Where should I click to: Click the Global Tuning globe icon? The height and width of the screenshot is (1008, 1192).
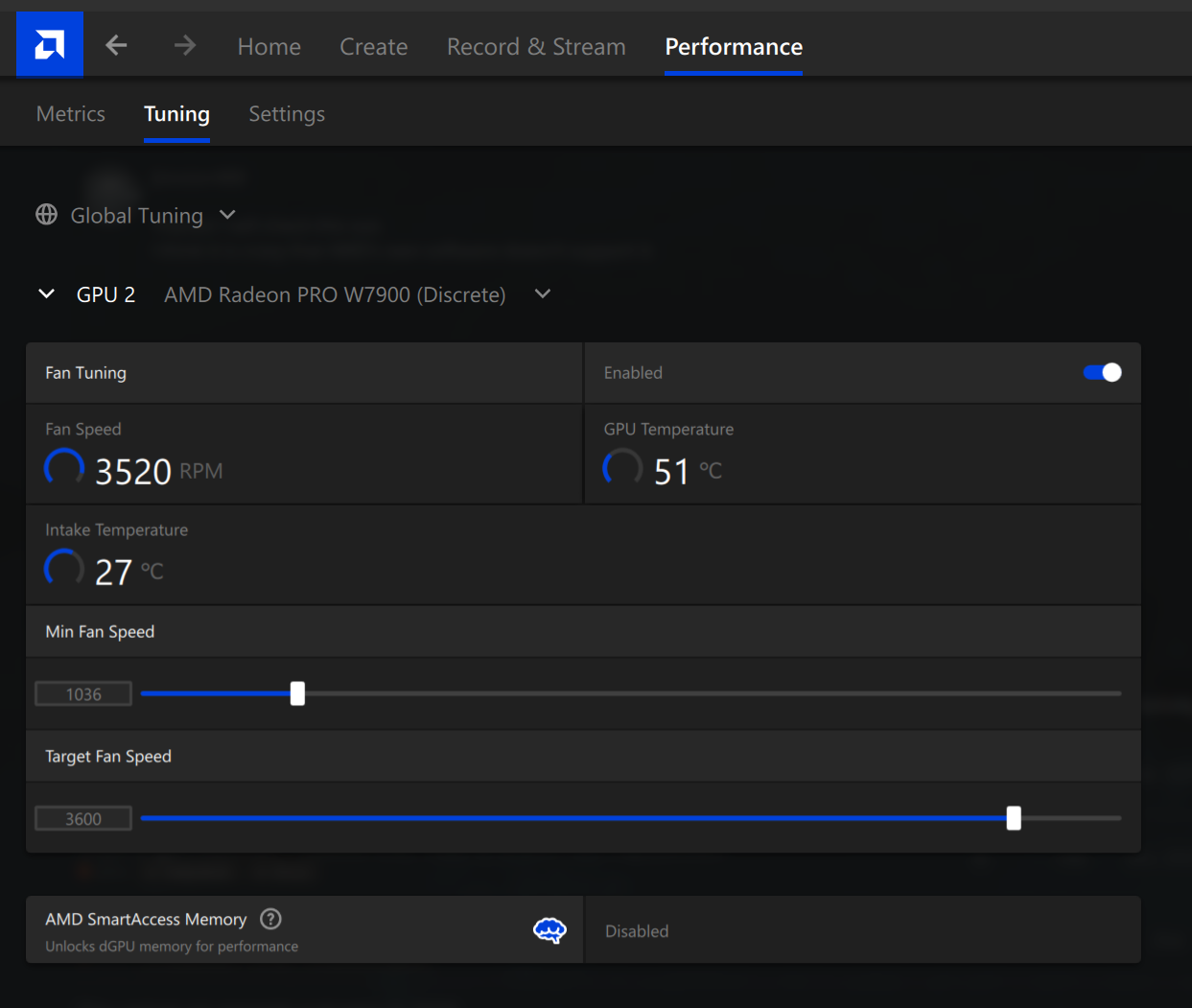[x=46, y=215]
